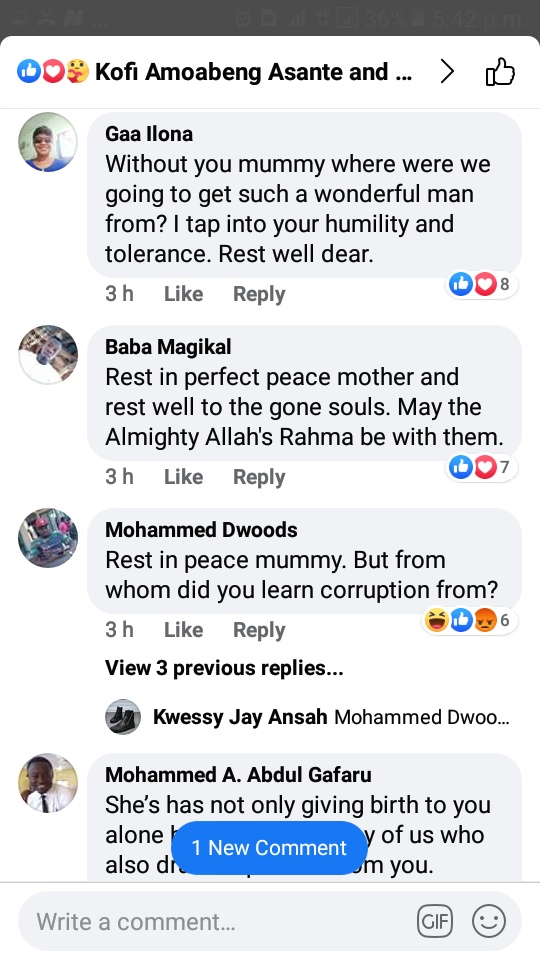Open reactions list via the chevron arrow

448,72
